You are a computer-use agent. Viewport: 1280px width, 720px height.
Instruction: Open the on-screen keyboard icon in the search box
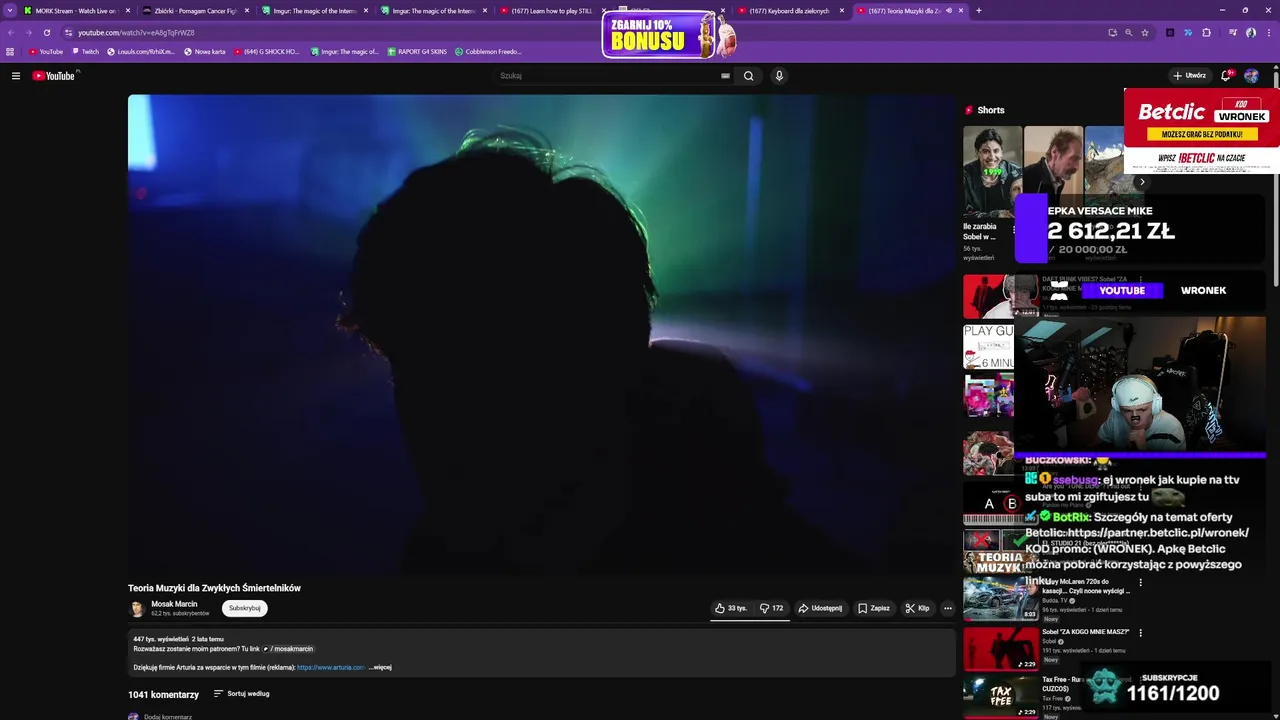(725, 76)
